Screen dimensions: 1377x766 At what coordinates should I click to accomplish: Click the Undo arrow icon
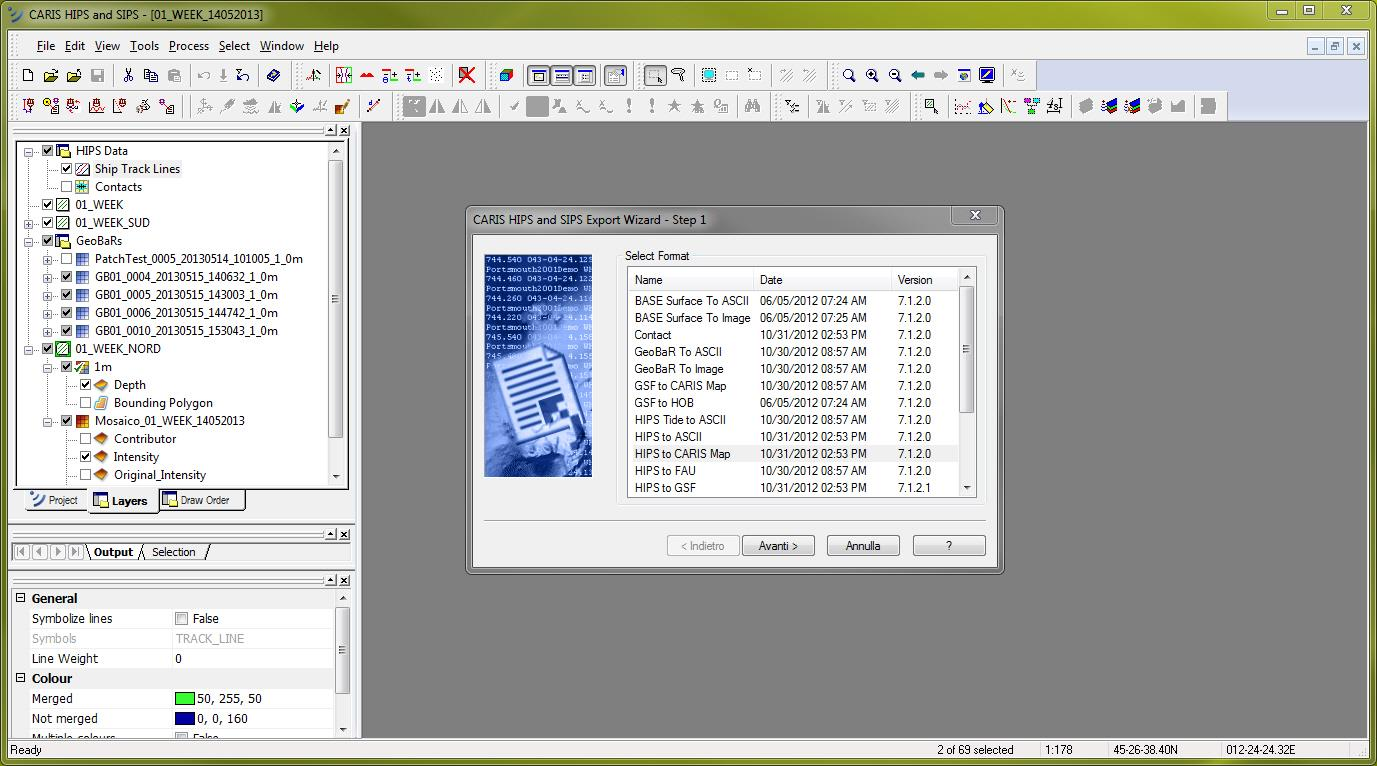click(204, 75)
